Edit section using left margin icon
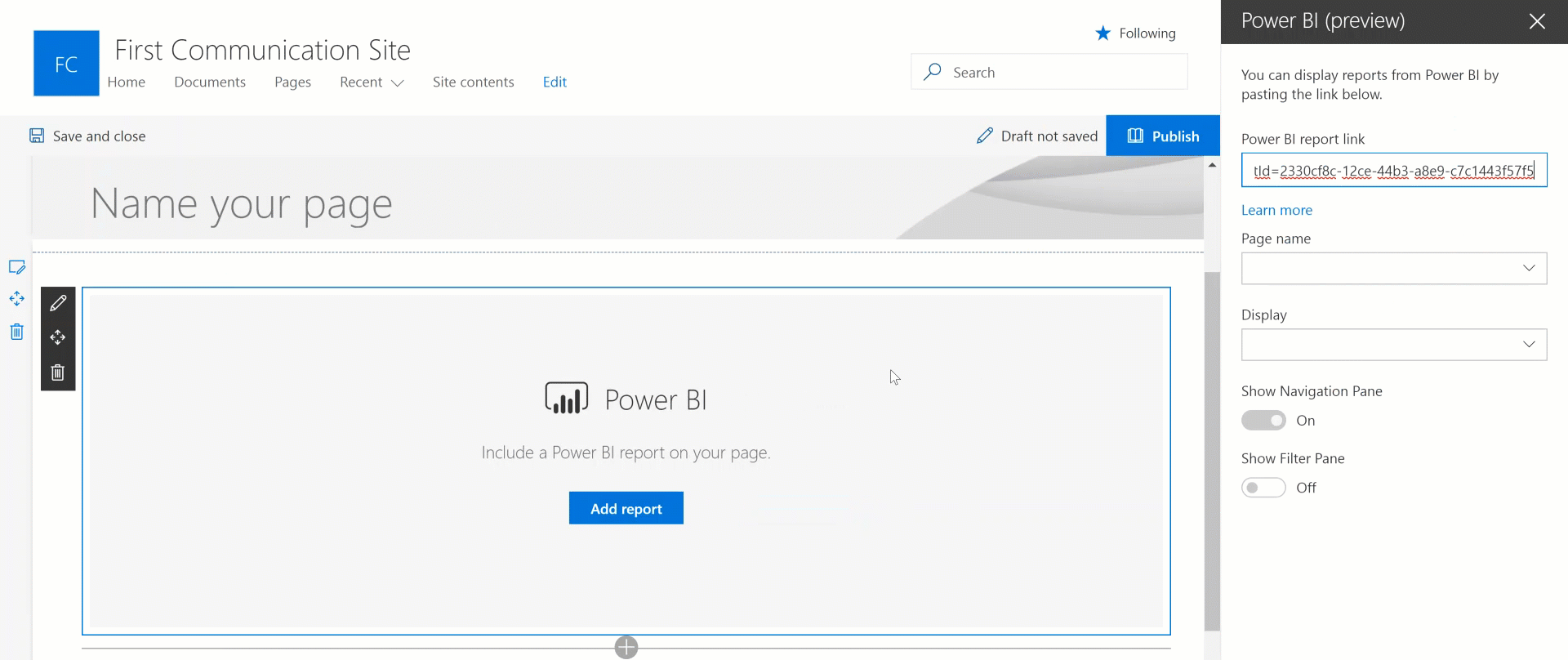Image resolution: width=1568 pixels, height=660 pixels. [x=16, y=267]
